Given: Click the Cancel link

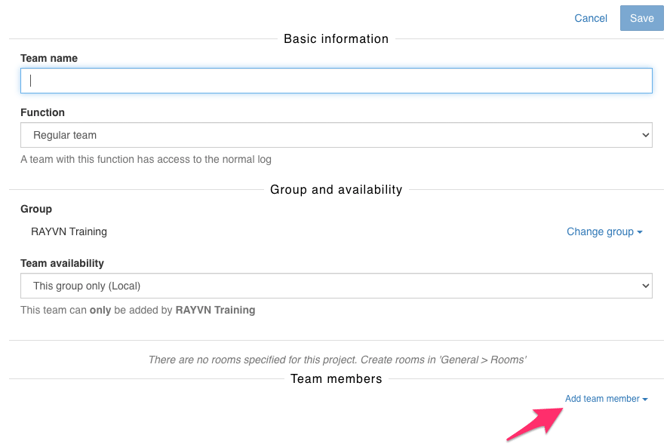Looking at the screenshot, I should (590, 18).
